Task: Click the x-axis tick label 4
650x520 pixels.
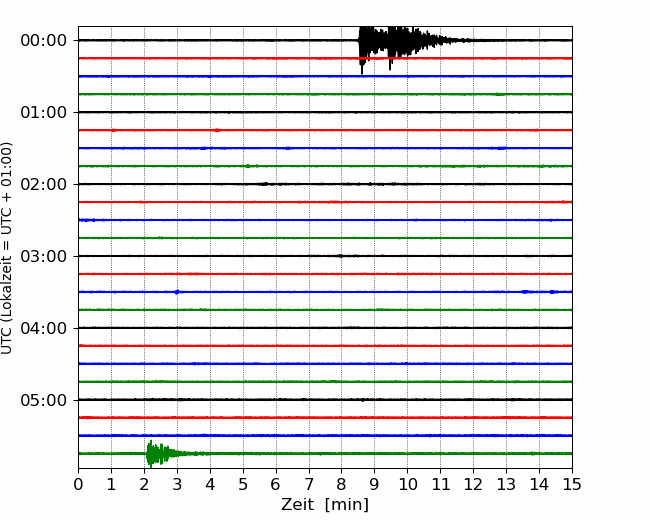Action: (x=210, y=484)
